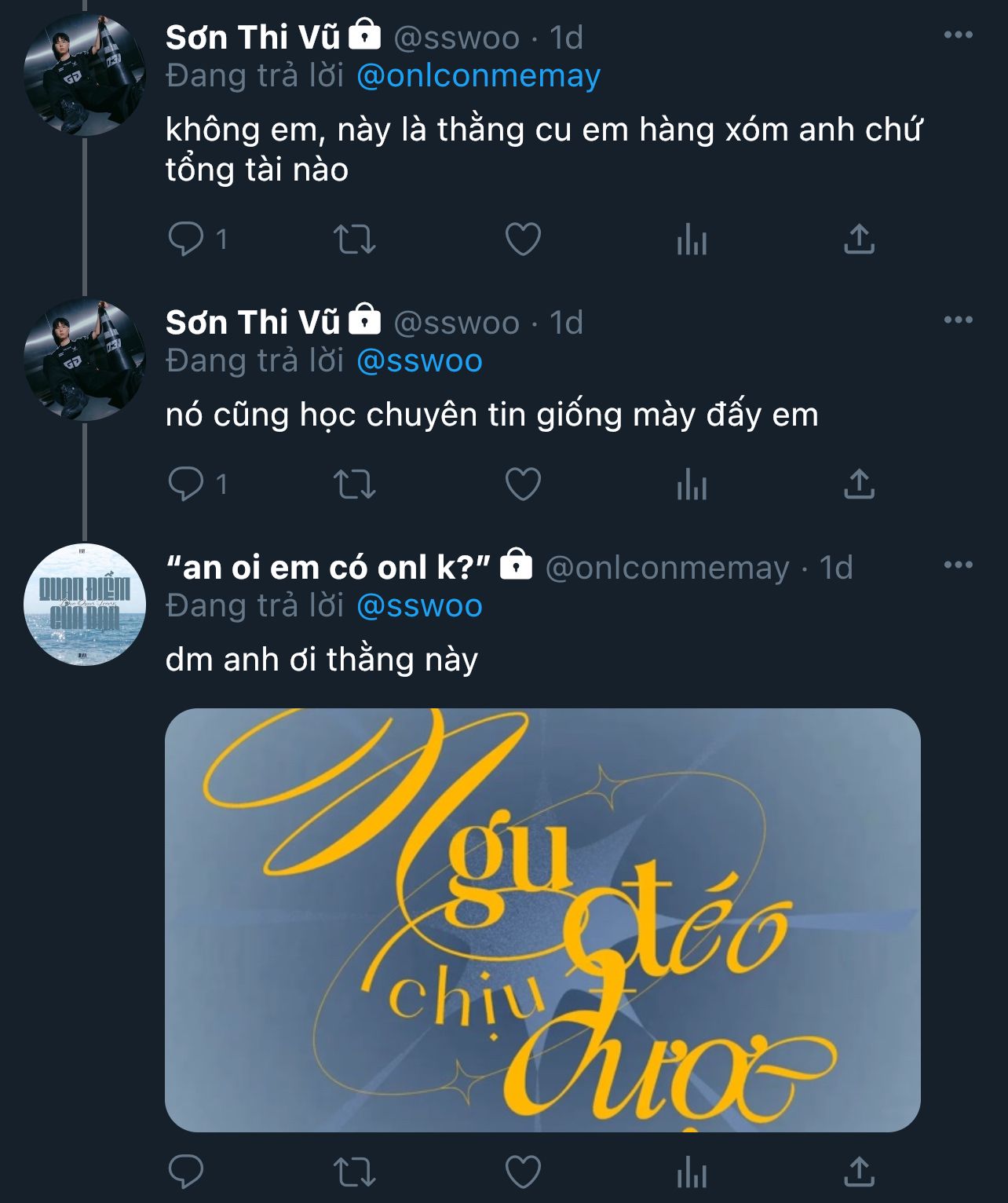Retweet the "không em" tweet
The image size is (1008, 1203).
click(x=354, y=239)
